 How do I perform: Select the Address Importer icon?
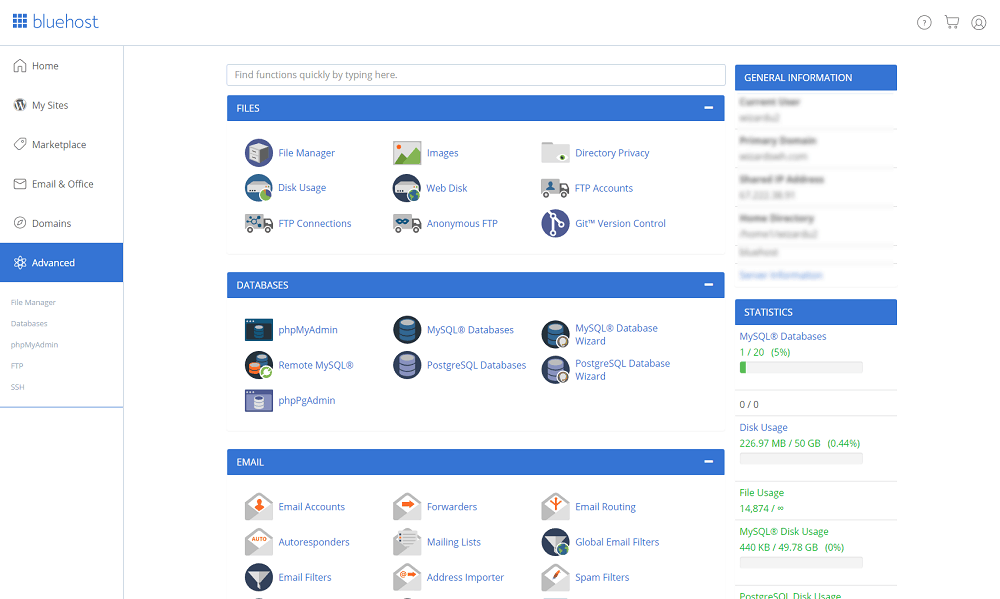pos(407,577)
